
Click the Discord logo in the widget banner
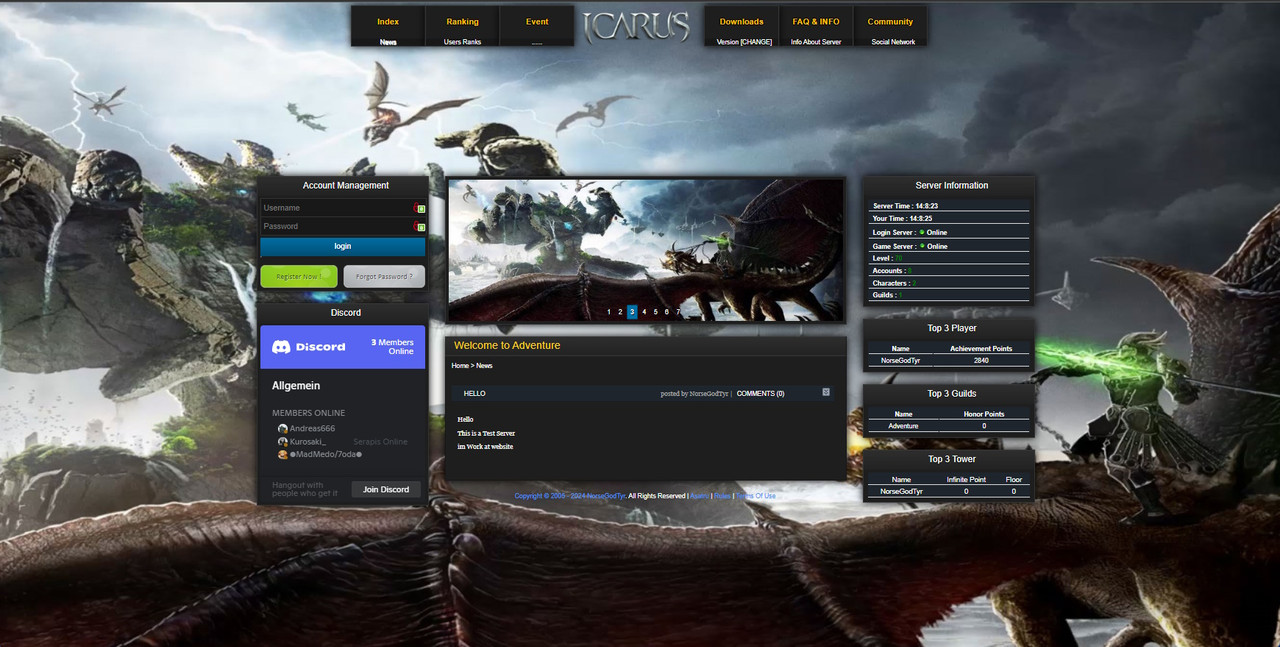[309, 347]
